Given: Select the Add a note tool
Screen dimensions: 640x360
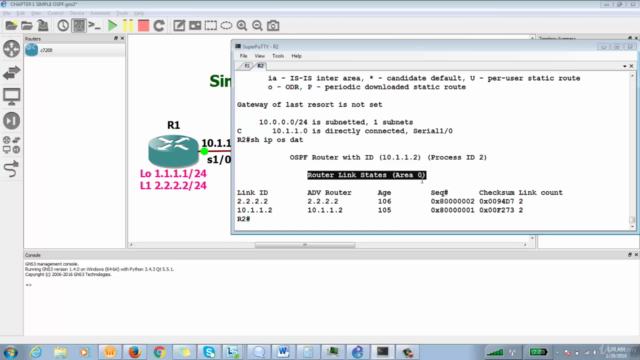Looking at the screenshot, I should (x=179, y=26).
